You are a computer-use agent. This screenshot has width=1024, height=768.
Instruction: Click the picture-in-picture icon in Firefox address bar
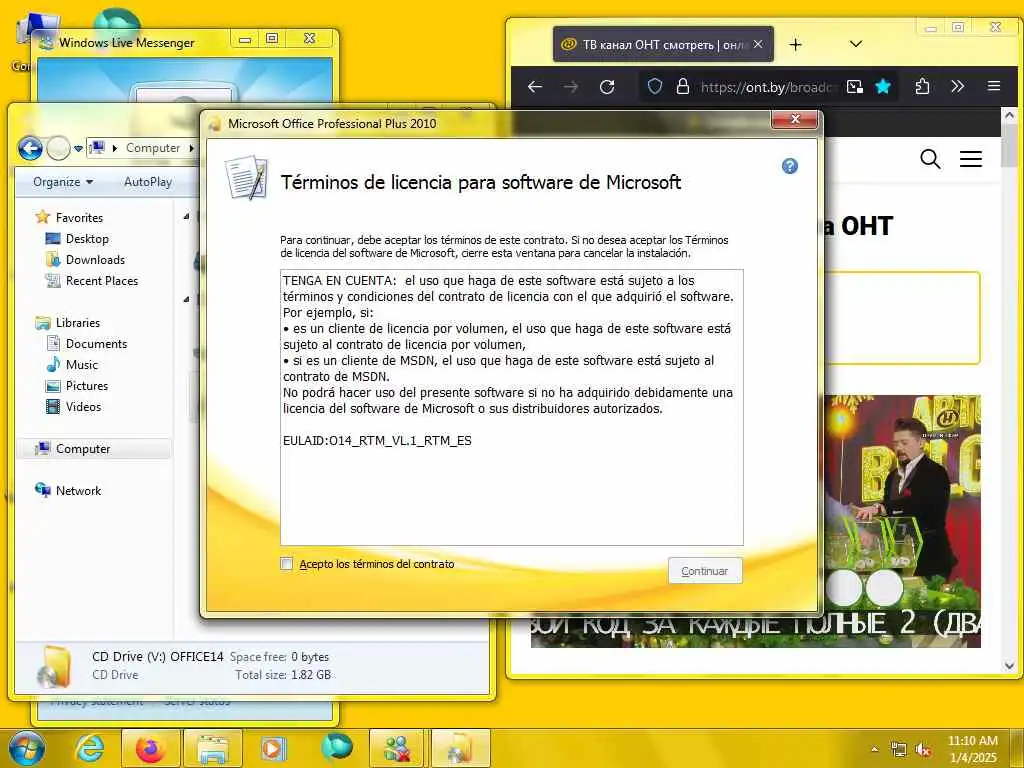[854, 86]
